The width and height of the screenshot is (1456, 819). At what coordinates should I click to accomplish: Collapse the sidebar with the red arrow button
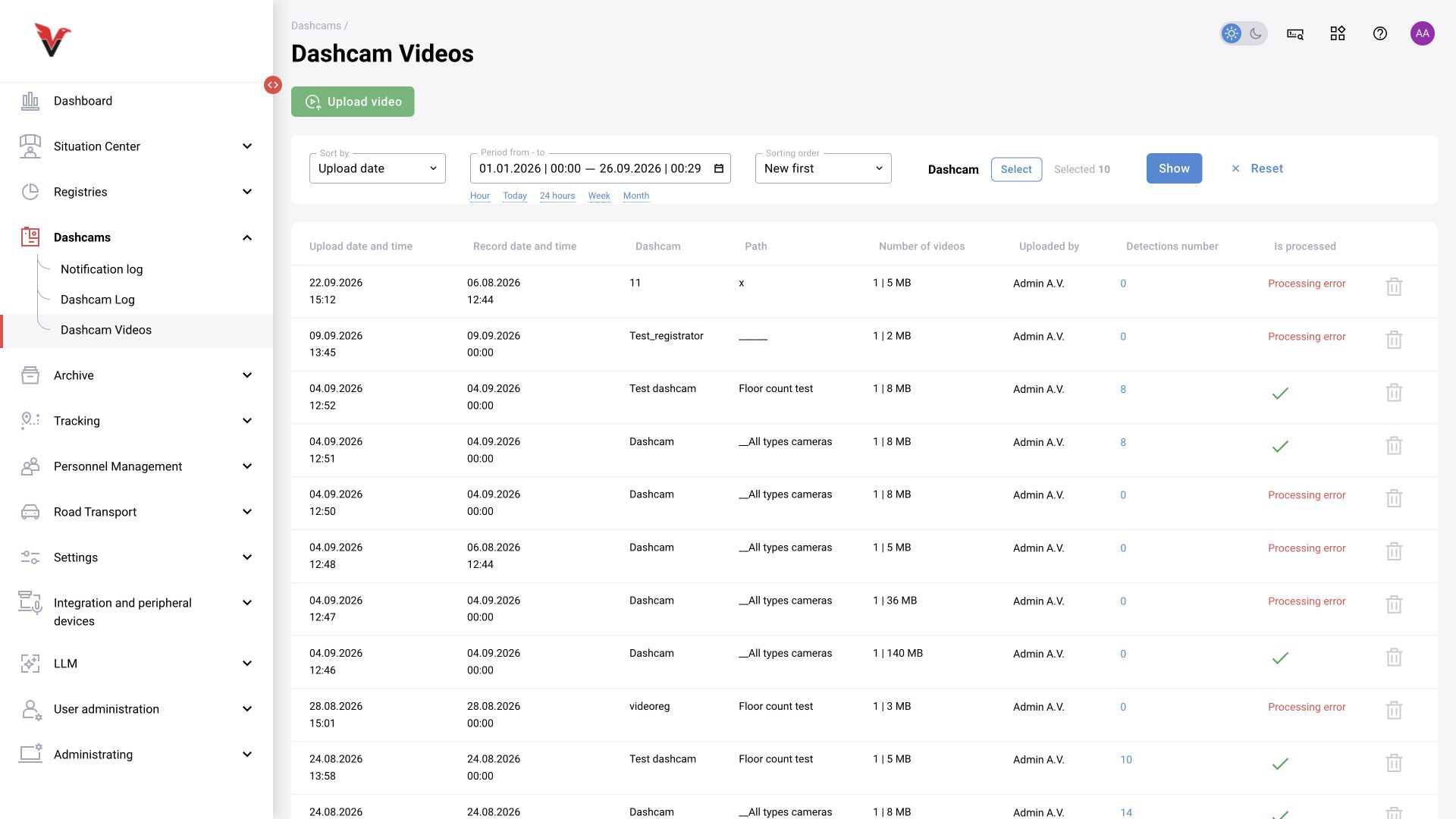273,85
